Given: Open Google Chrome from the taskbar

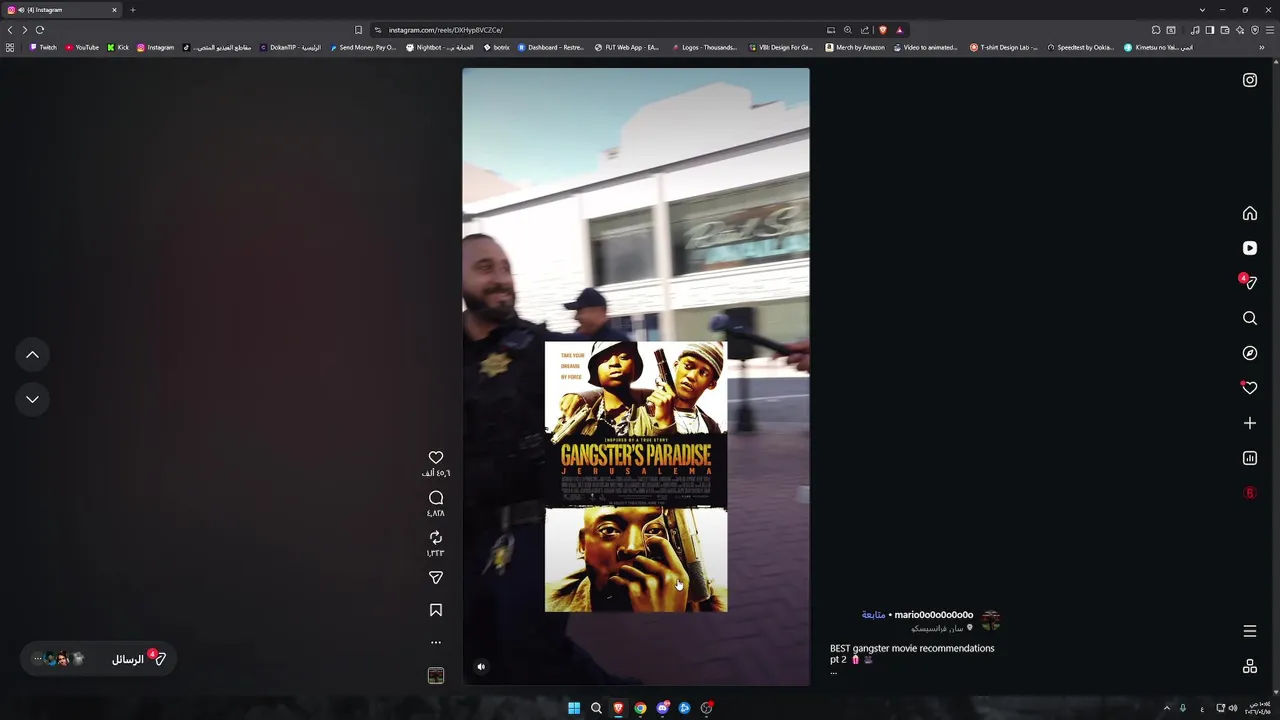Looking at the screenshot, I should coord(640,708).
